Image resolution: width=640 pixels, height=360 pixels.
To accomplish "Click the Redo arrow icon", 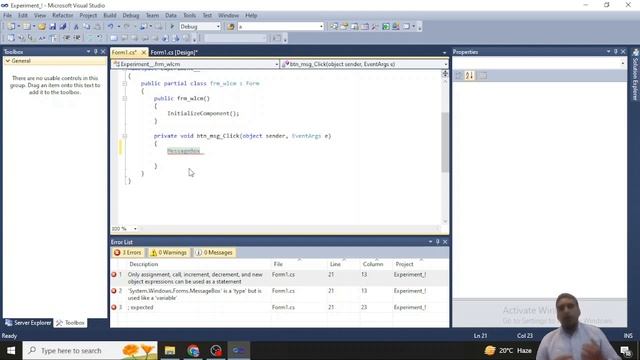I will (x=127, y=27).
